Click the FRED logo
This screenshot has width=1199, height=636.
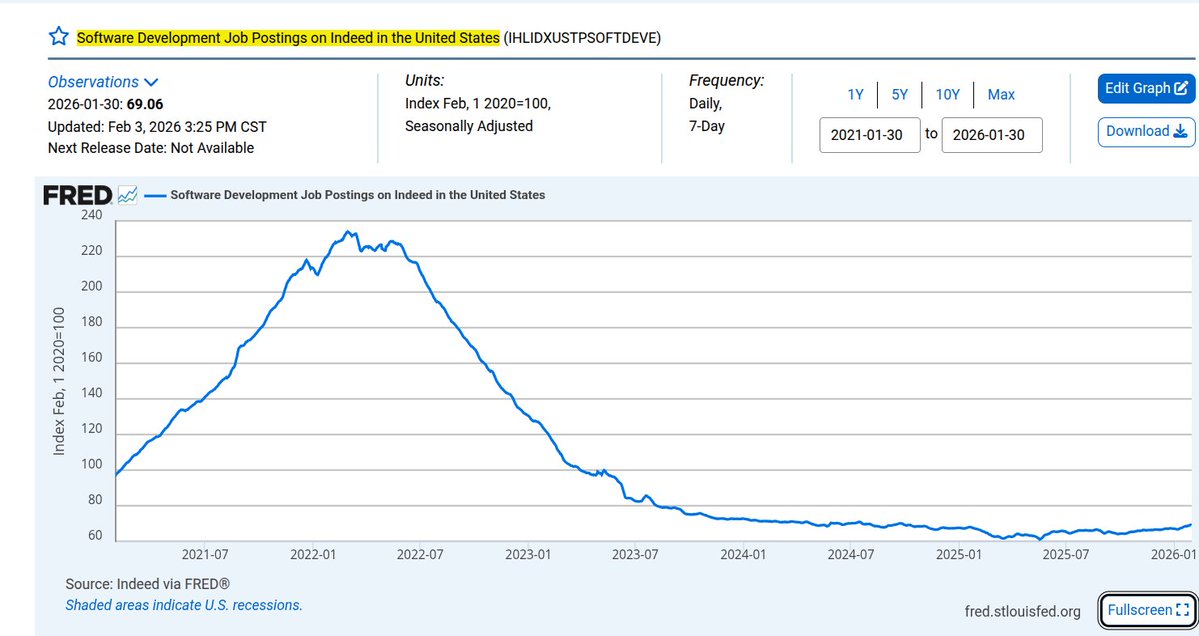click(76, 194)
